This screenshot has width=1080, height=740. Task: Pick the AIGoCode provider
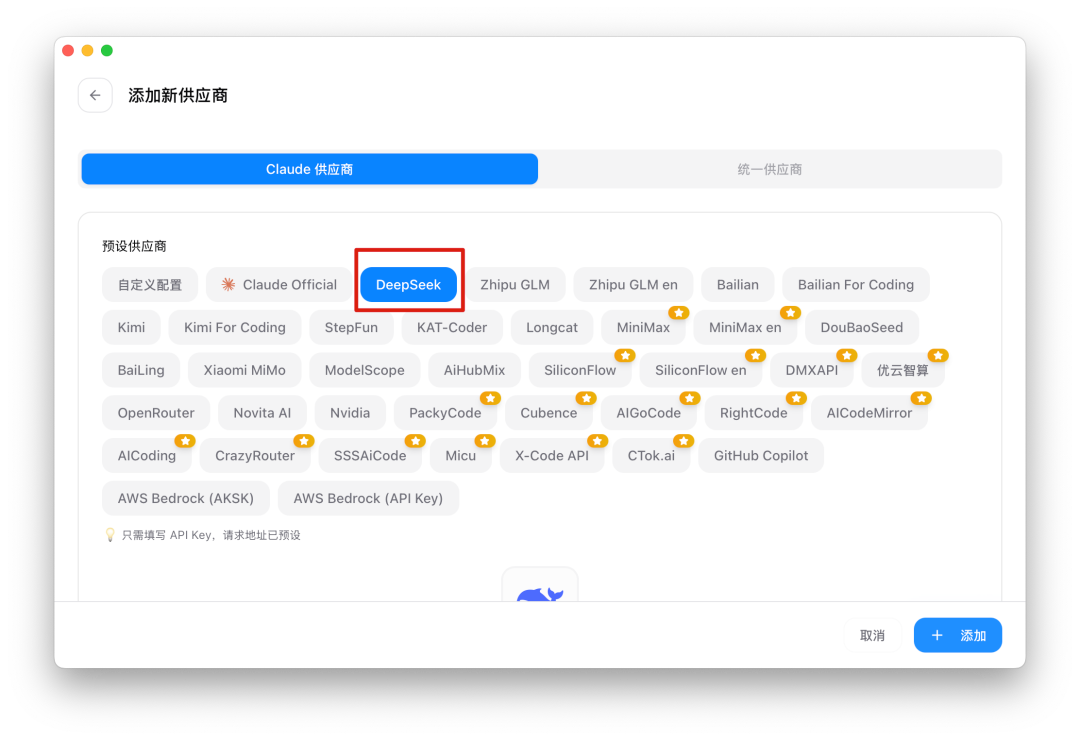tap(648, 413)
